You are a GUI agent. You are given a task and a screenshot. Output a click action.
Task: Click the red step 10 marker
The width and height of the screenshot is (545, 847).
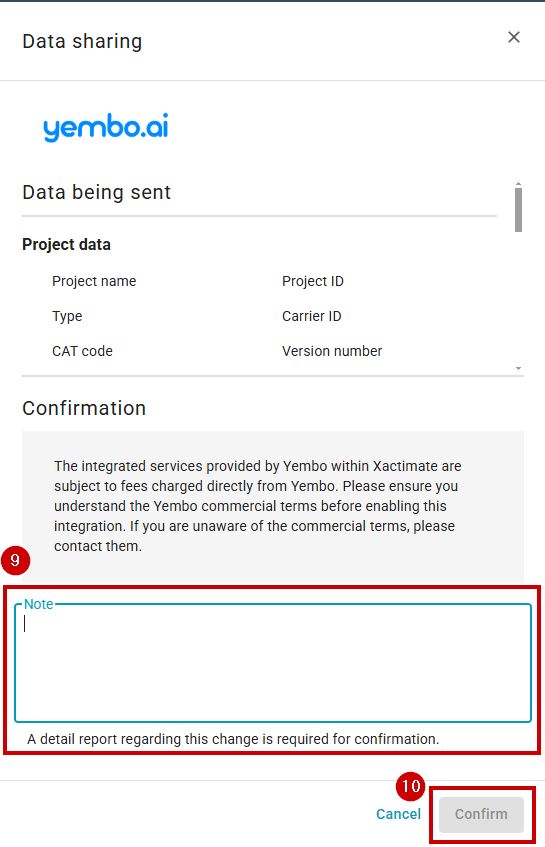(x=411, y=786)
